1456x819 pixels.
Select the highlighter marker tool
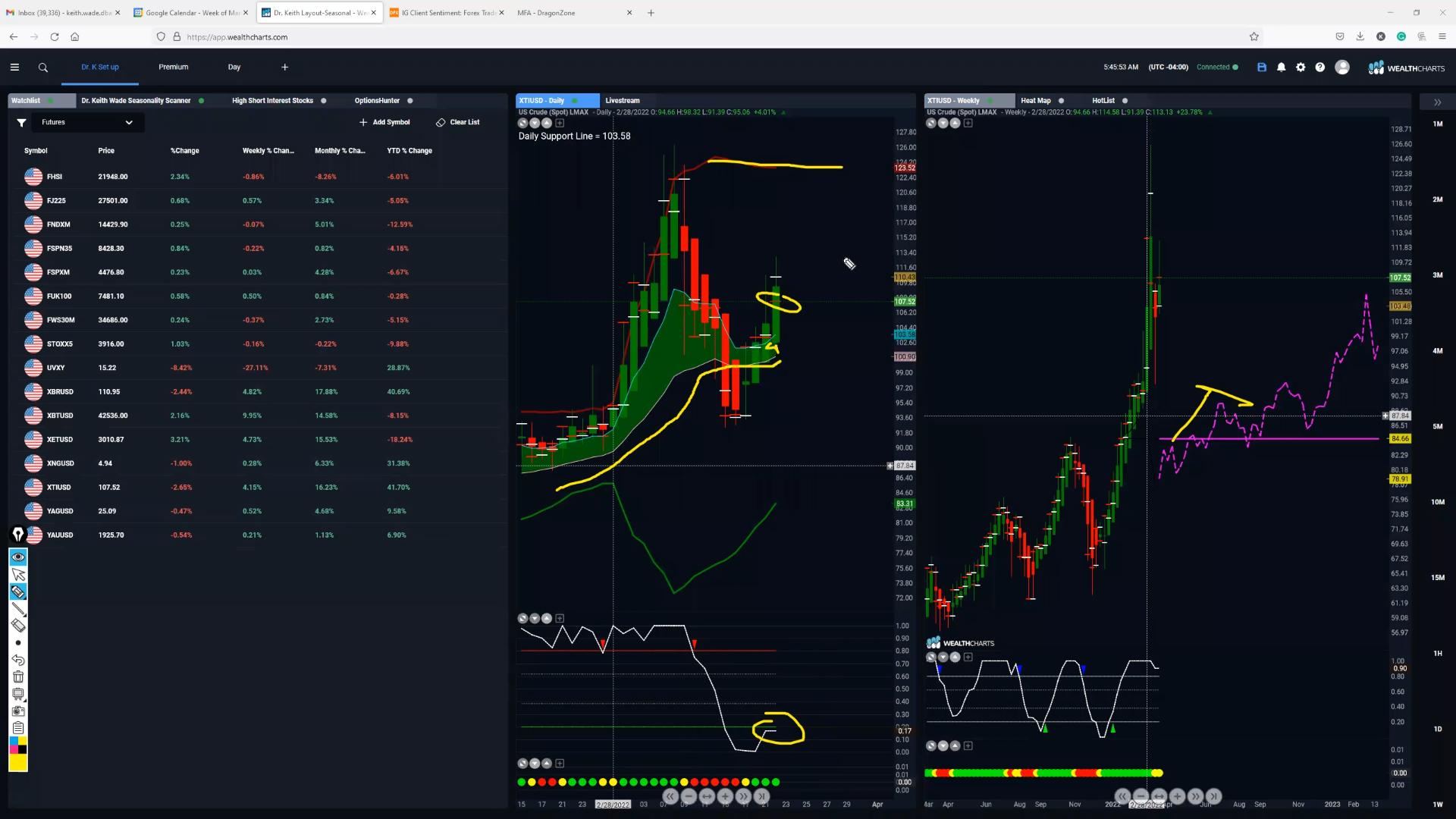click(18, 591)
